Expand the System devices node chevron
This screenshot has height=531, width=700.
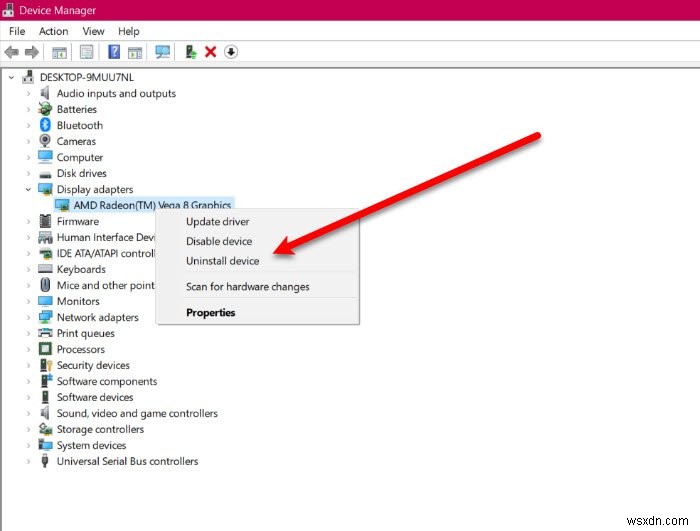[28, 445]
